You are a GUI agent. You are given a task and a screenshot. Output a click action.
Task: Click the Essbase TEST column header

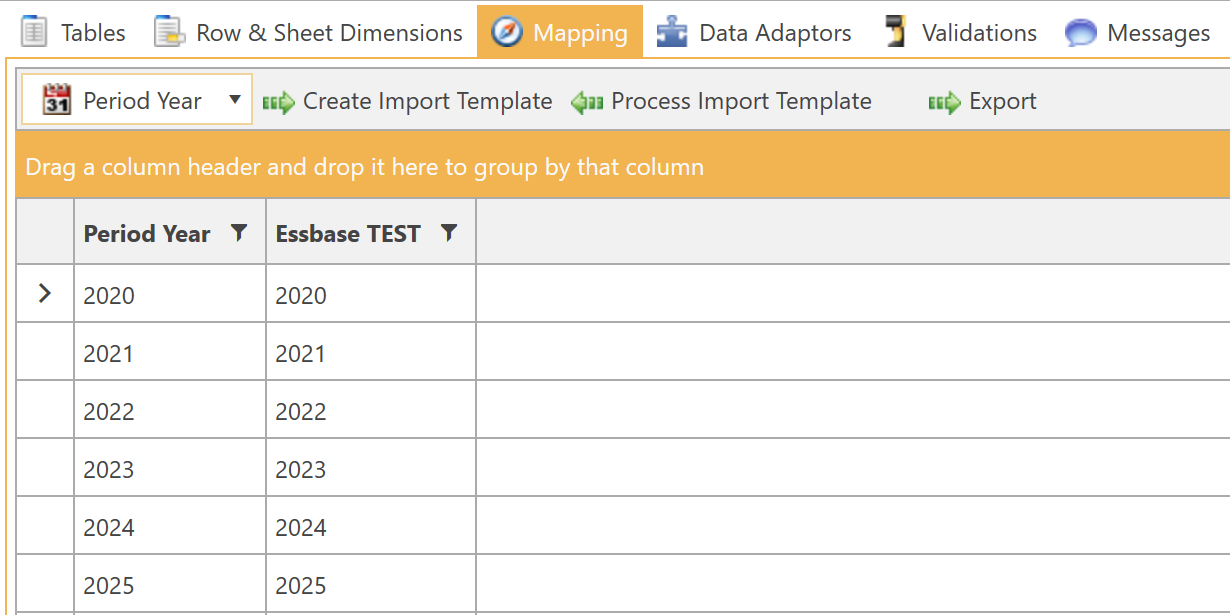click(x=348, y=234)
